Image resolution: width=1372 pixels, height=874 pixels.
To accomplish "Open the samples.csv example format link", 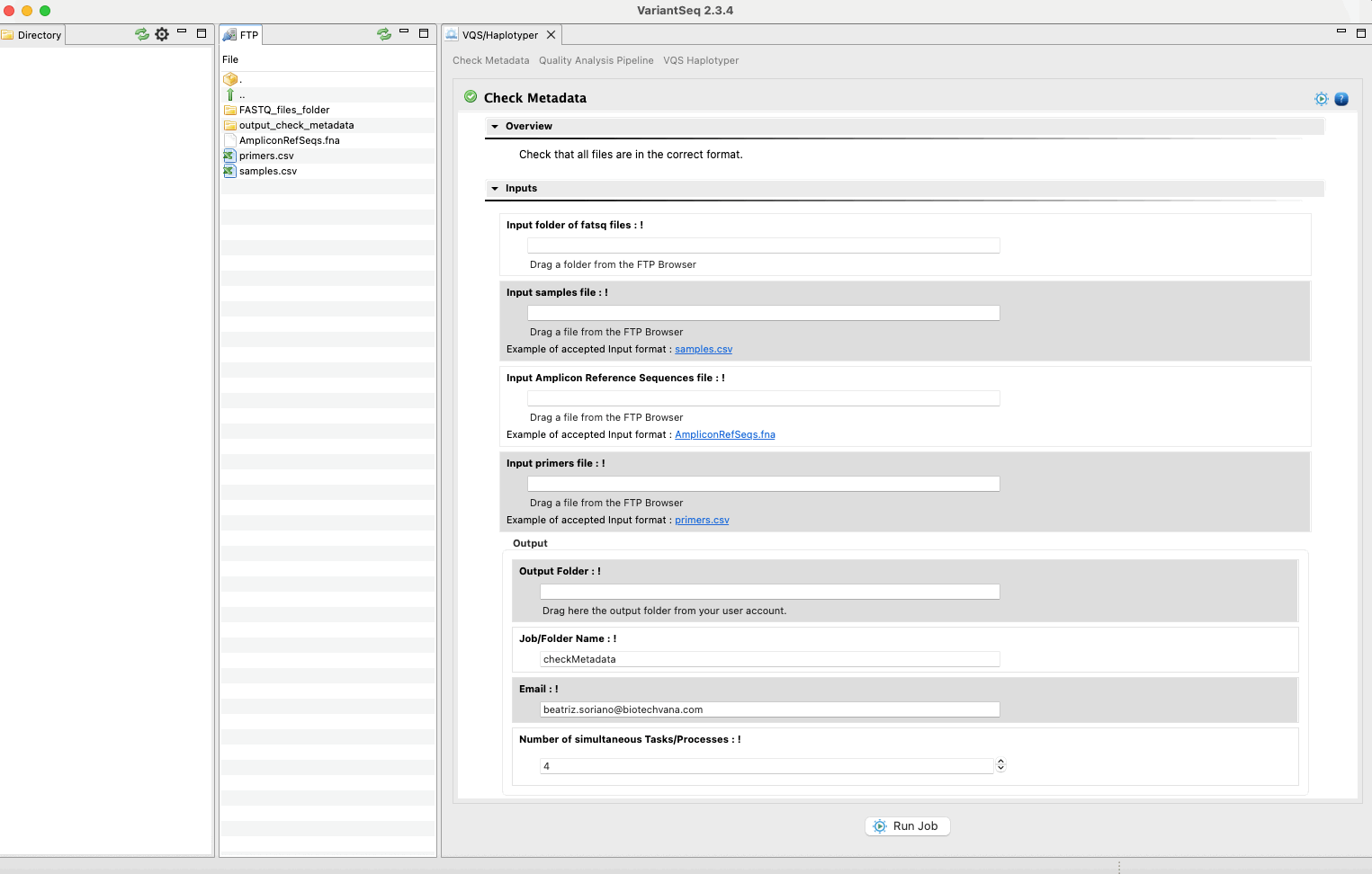I will (x=704, y=350).
